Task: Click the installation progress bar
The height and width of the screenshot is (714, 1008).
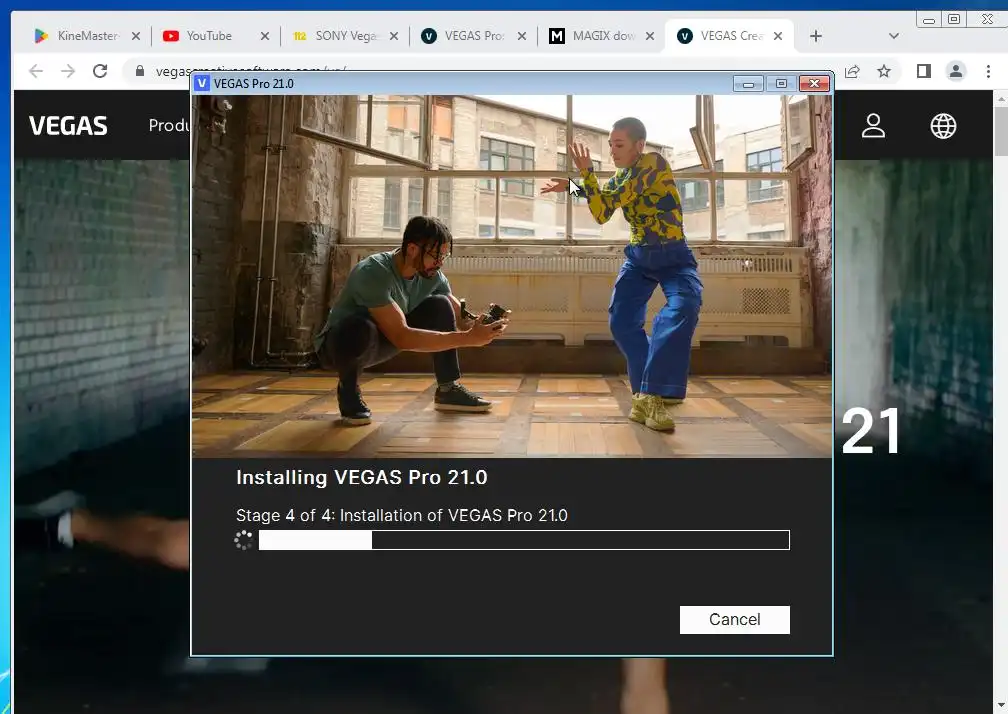Action: (x=524, y=540)
